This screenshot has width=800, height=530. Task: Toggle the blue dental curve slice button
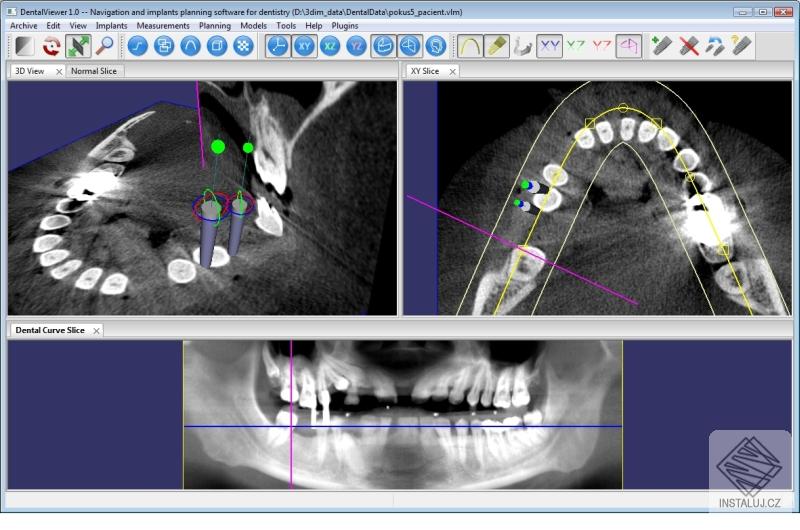384,46
